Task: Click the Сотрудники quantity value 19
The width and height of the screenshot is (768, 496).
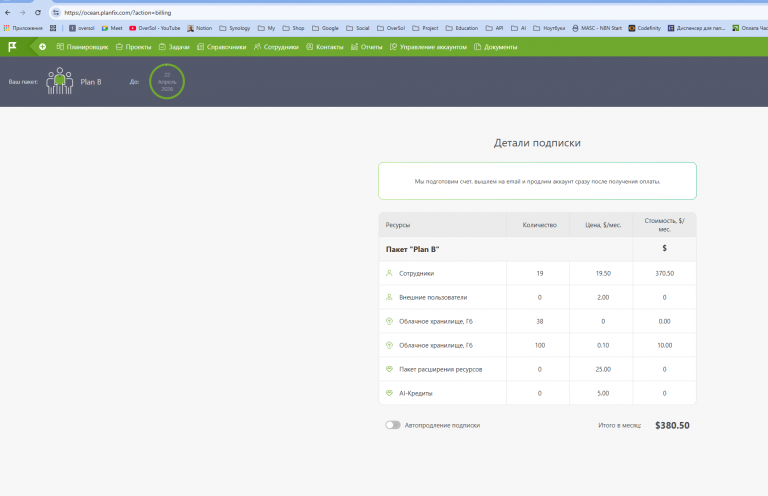Action: (540, 273)
